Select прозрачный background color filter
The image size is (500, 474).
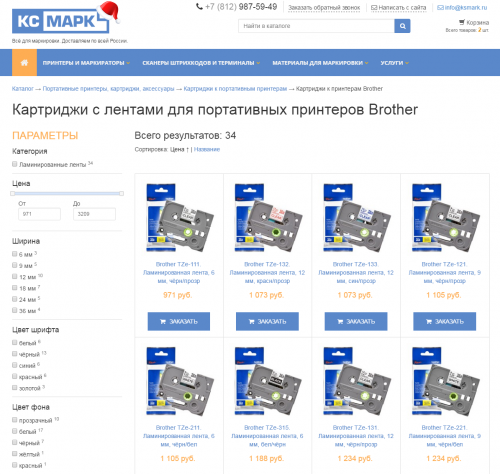[15, 420]
